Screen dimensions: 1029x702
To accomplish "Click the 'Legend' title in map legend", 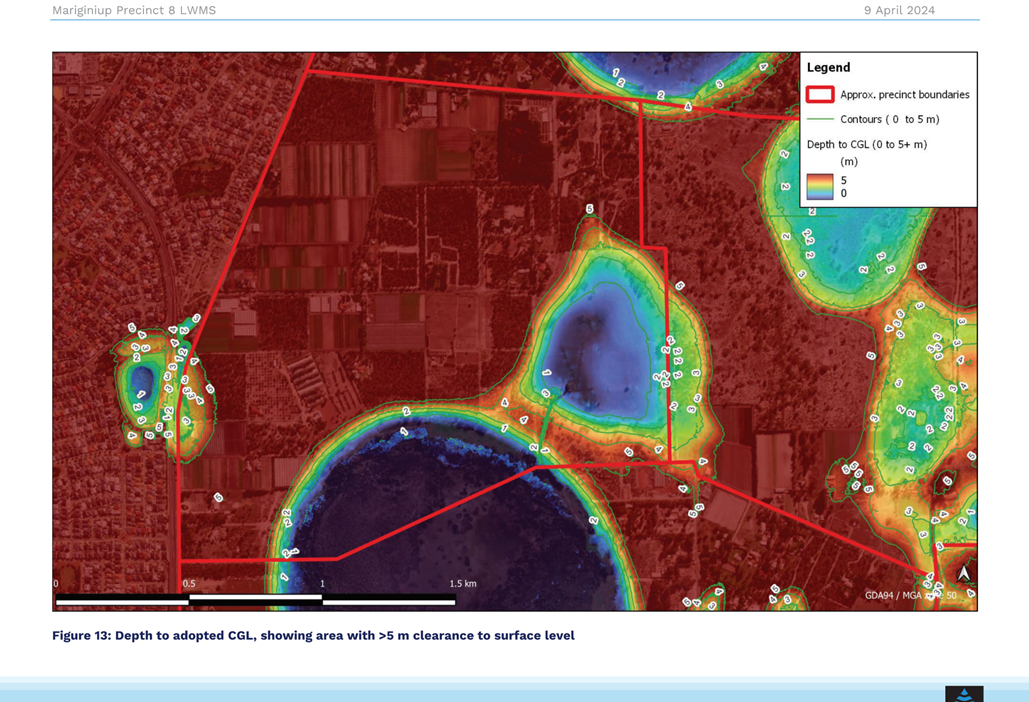I will tap(828, 68).
